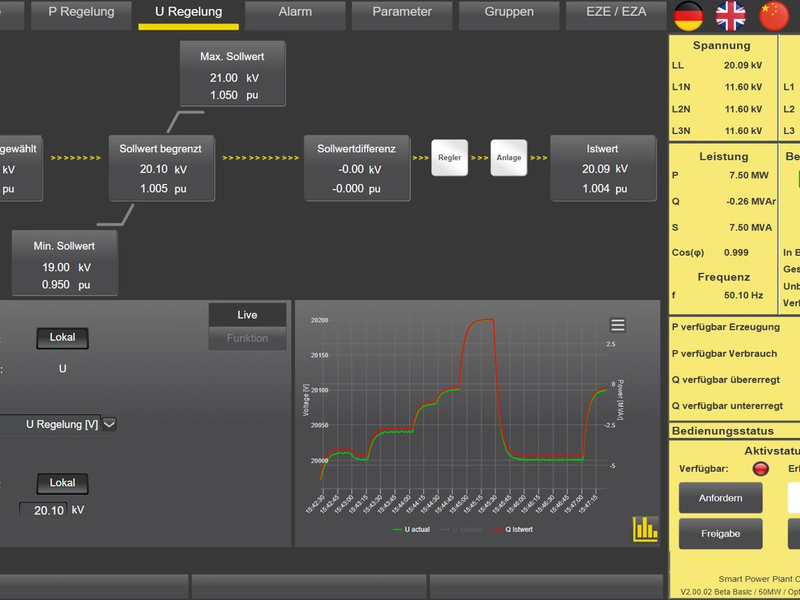Open the Parameter tab
Viewport: 800px width, 600px height.
[x=402, y=13]
